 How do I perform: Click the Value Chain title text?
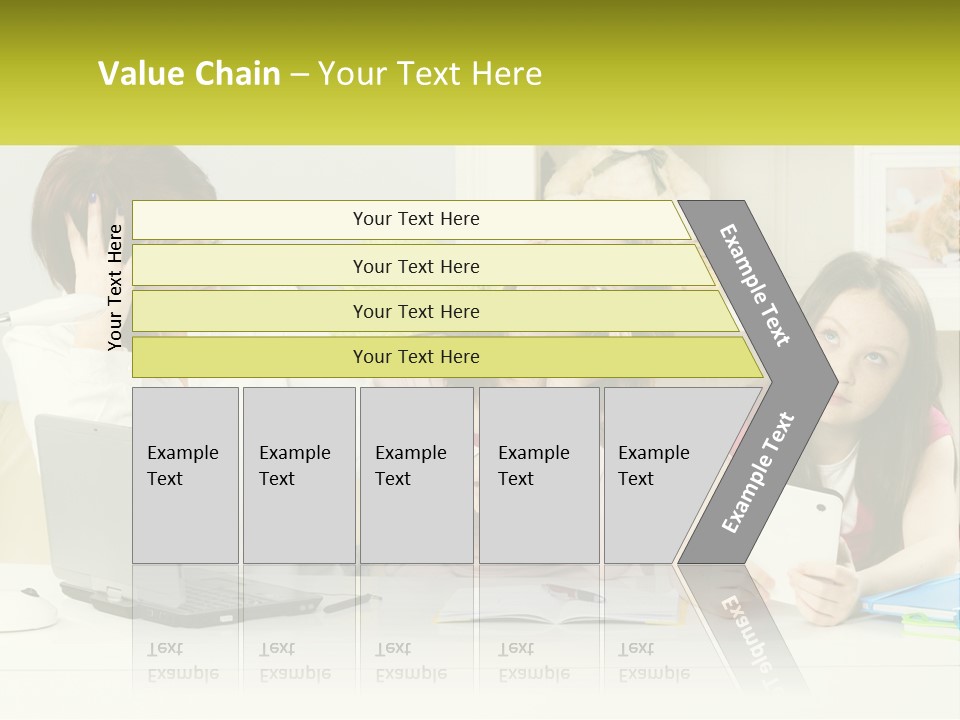(189, 73)
